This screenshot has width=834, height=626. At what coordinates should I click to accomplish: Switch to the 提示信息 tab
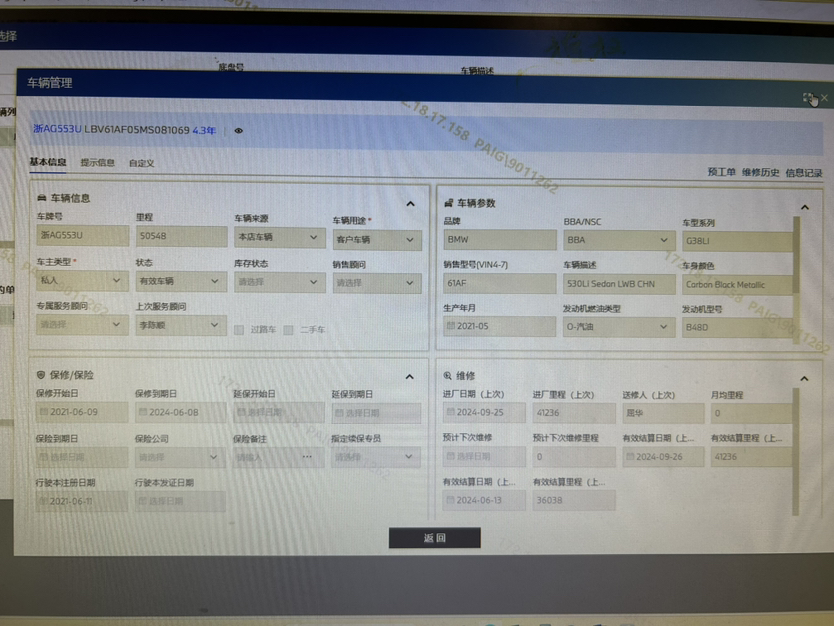click(97, 163)
